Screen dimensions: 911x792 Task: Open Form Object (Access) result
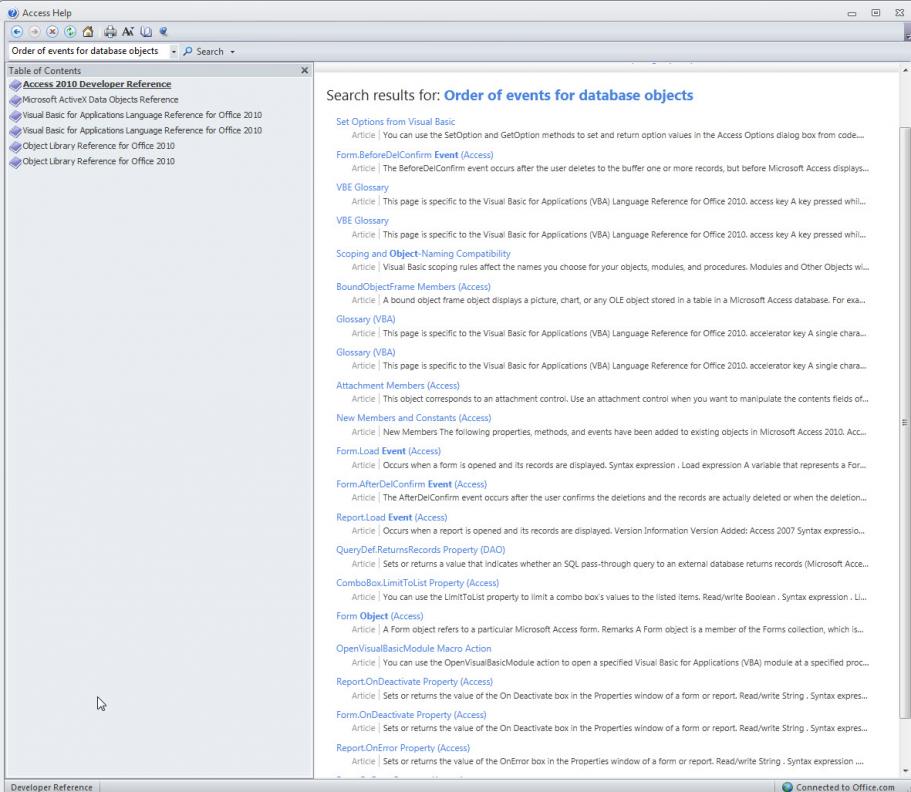[x=380, y=616]
